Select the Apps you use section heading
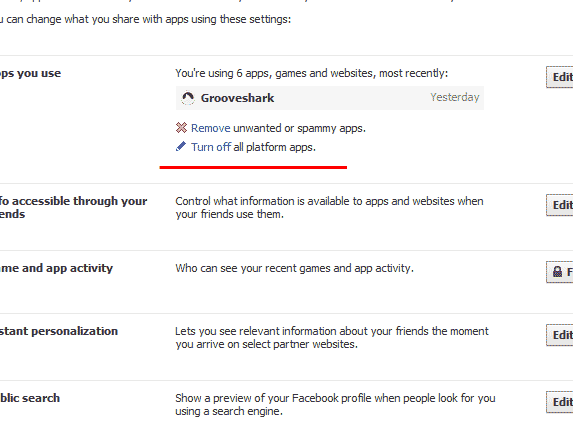 point(30,73)
